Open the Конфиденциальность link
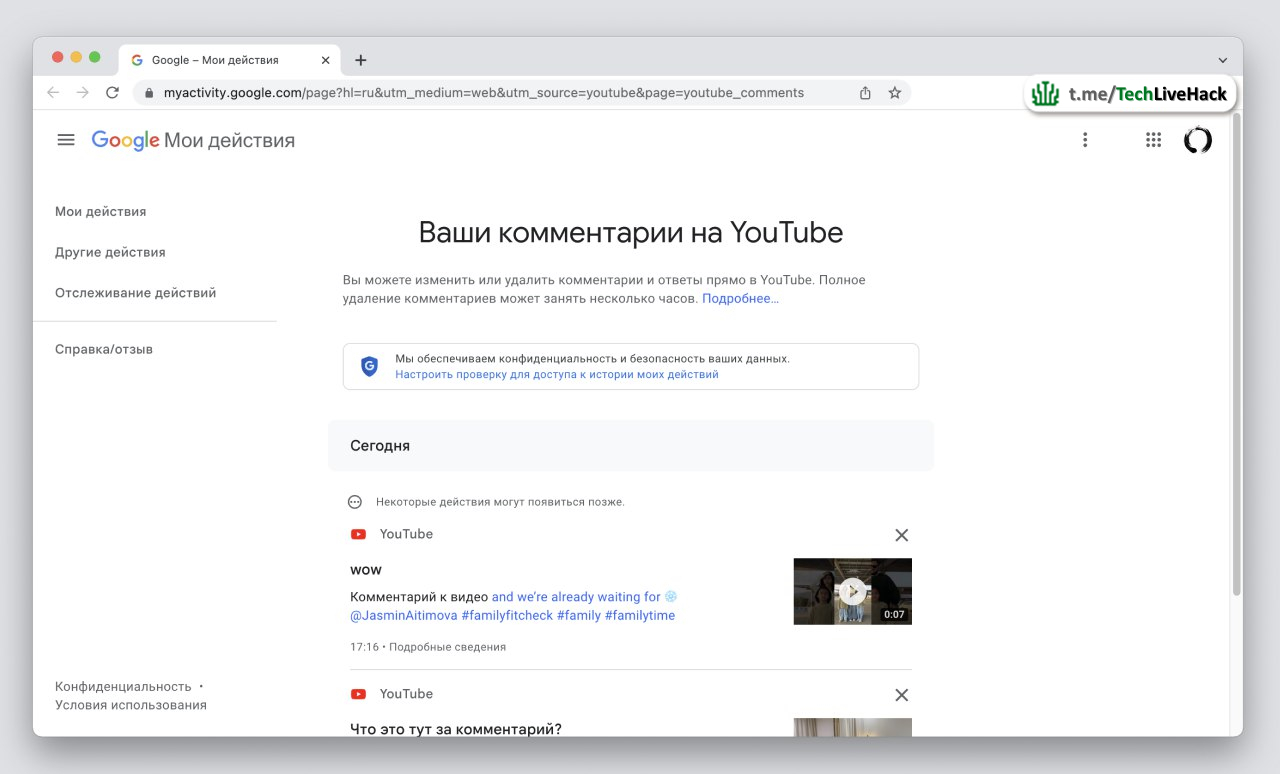Image resolution: width=1280 pixels, height=774 pixels. (x=123, y=686)
